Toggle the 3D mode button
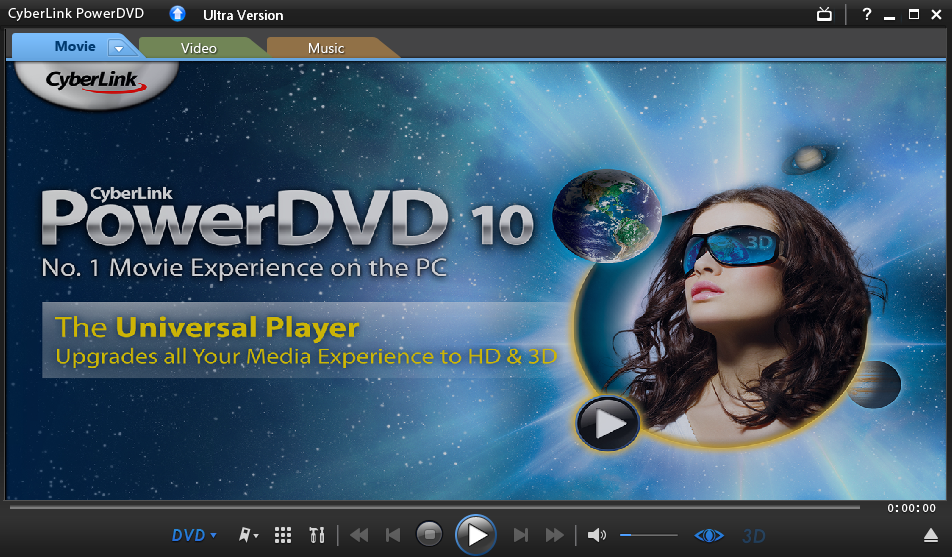Viewport: 952px width, 557px height. click(x=753, y=536)
